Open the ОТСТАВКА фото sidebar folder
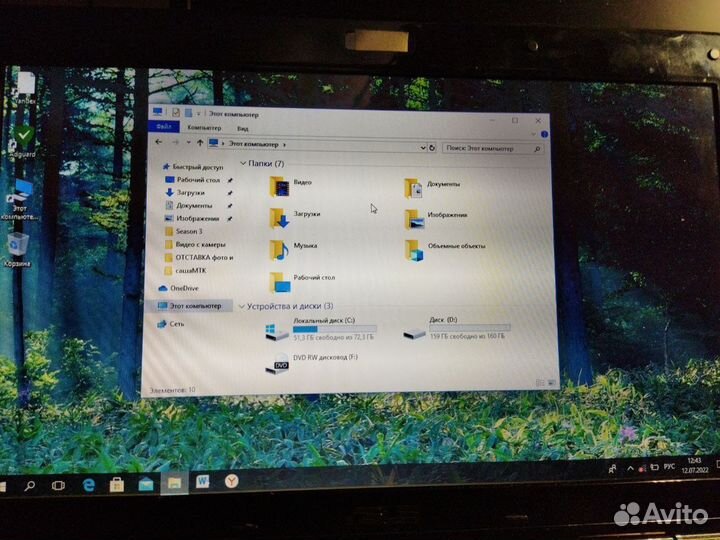This screenshot has width=720, height=540. pyautogui.click(x=199, y=258)
